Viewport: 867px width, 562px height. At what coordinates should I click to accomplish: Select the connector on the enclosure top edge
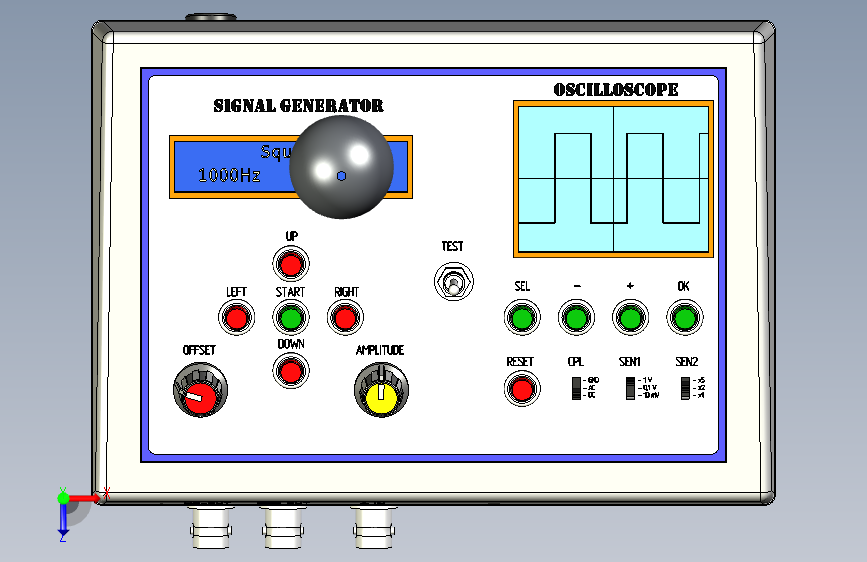pos(211,18)
